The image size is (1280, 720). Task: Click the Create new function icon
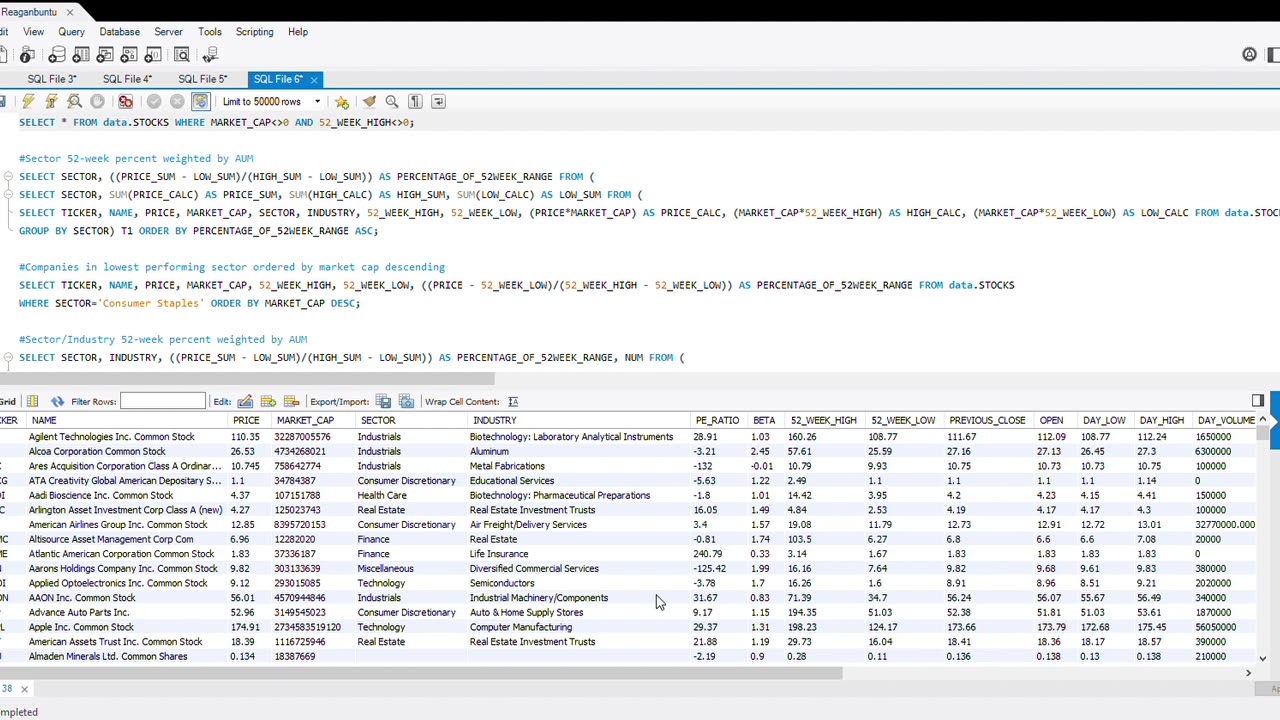coord(153,55)
